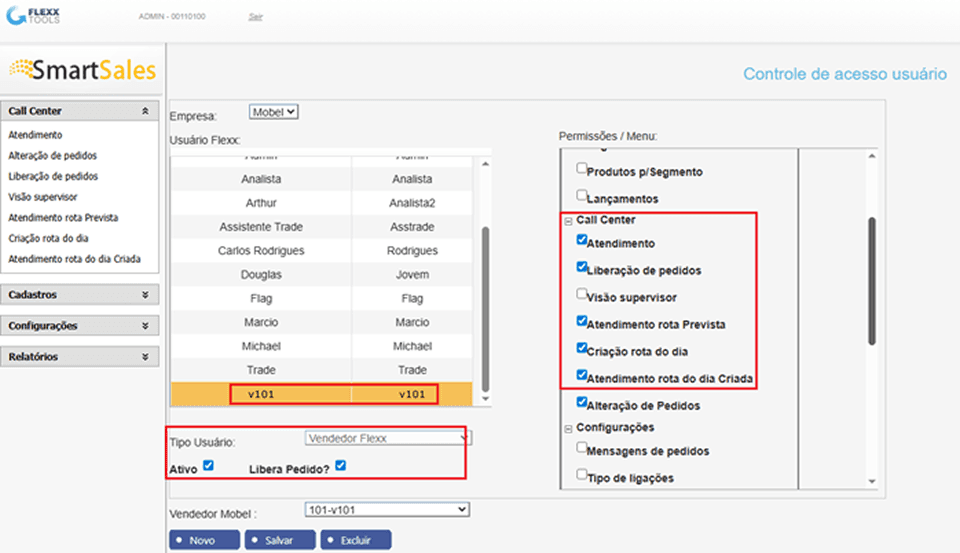
Task: Click the Salvar button
Action: click(x=280, y=540)
